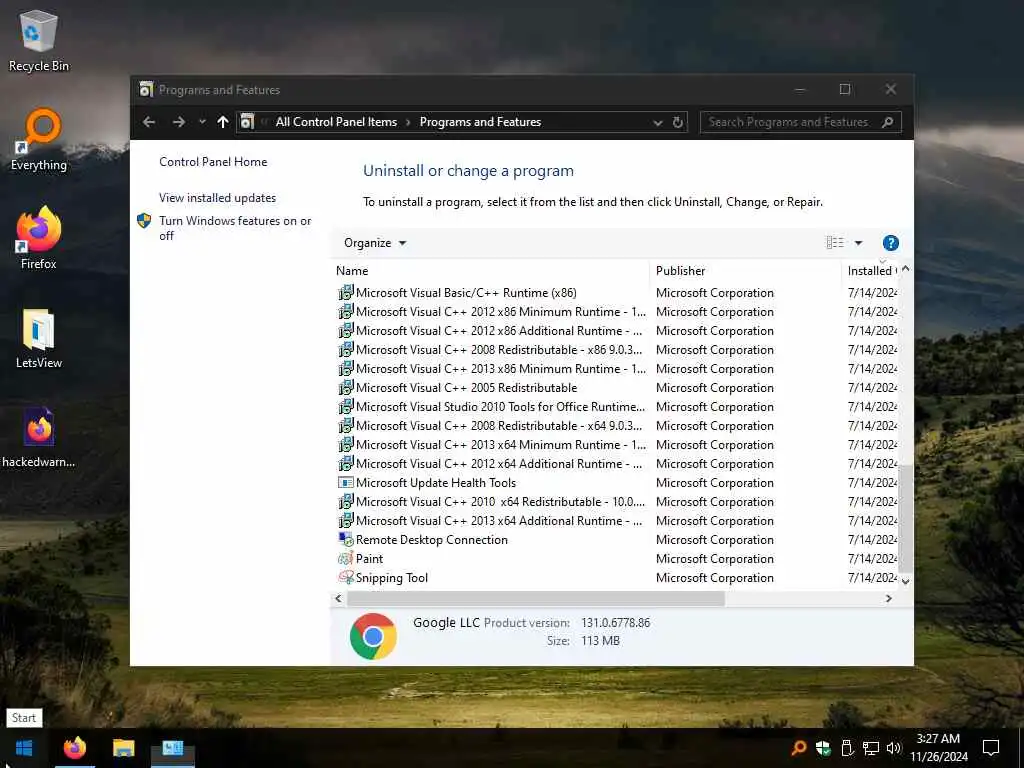Select the Everything search desktop shortcut
1024x768 pixels.
pyautogui.click(x=39, y=139)
